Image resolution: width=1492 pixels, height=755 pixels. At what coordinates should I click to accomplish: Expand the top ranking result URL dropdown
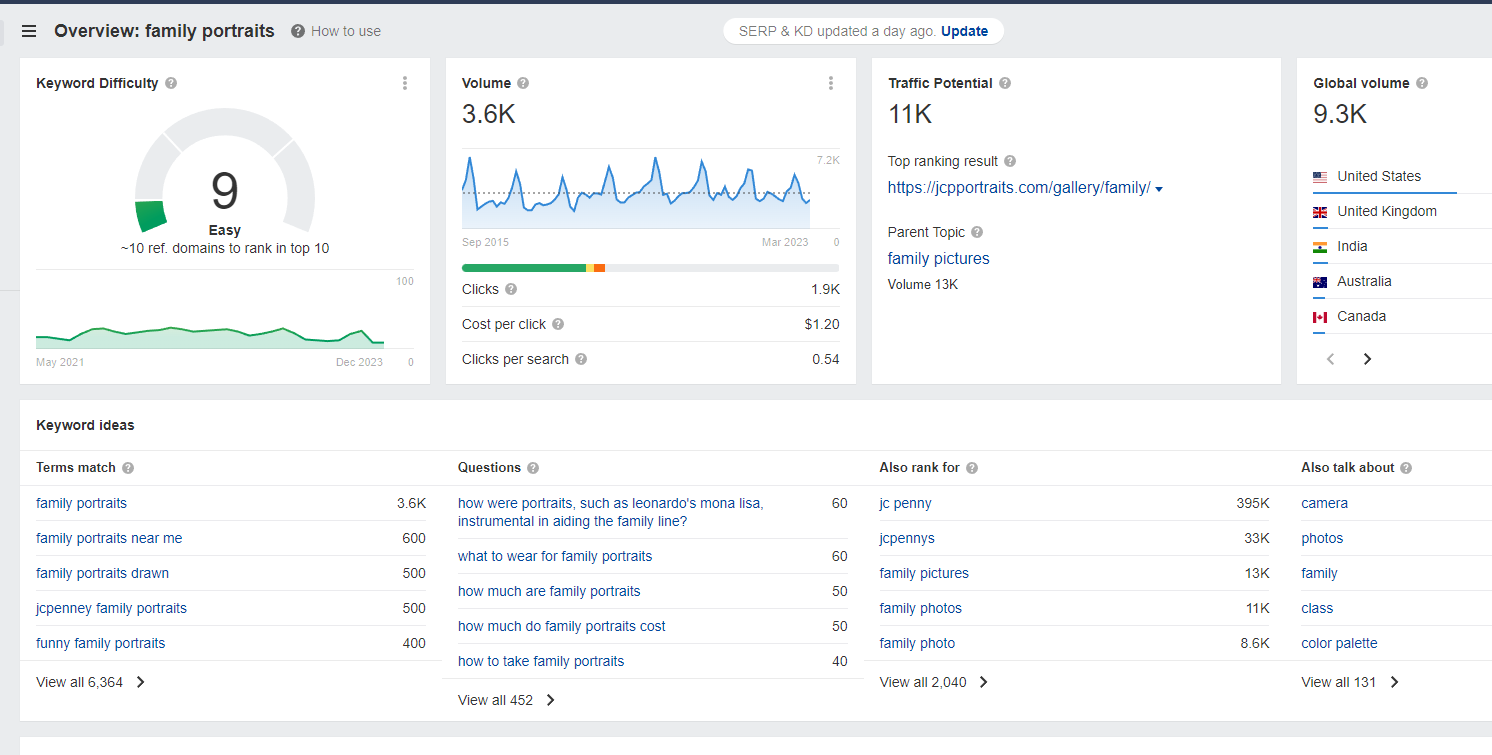(1159, 188)
